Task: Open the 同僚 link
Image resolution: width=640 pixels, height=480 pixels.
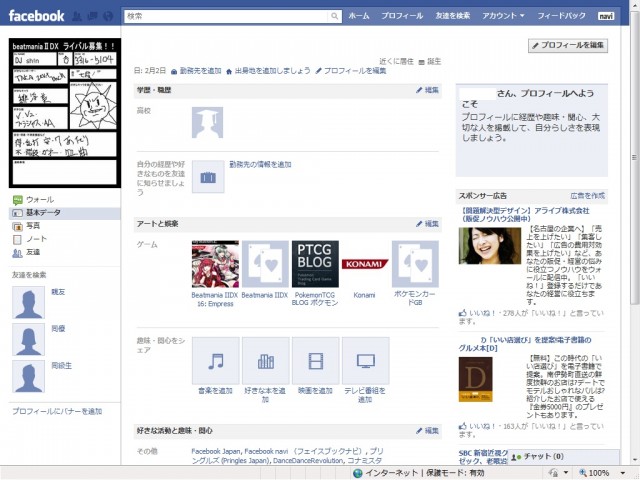Action: pyautogui.click(x=58, y=329)
